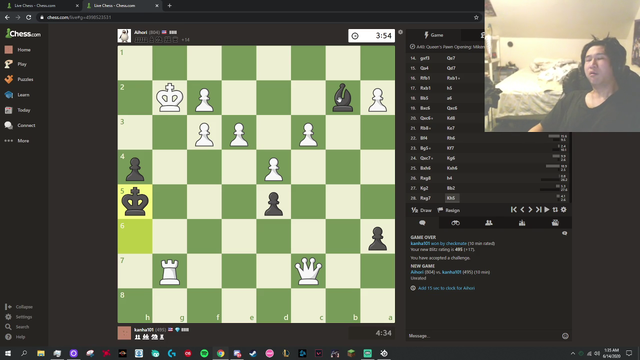Go back in the browser
The width and height of the screenshot is (640, 360).
(x=7, y=18)
